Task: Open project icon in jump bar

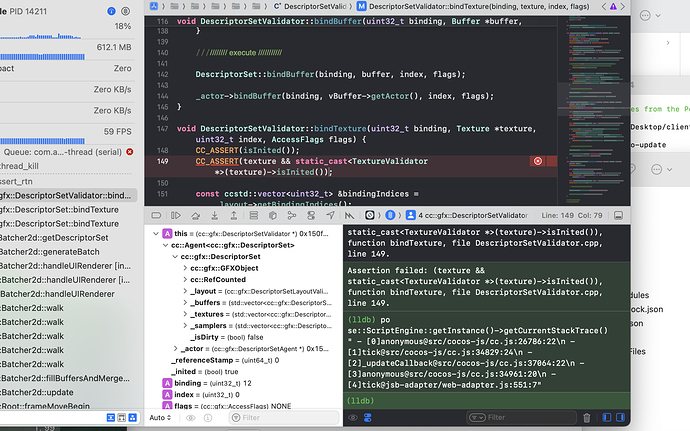Action: 154,6
